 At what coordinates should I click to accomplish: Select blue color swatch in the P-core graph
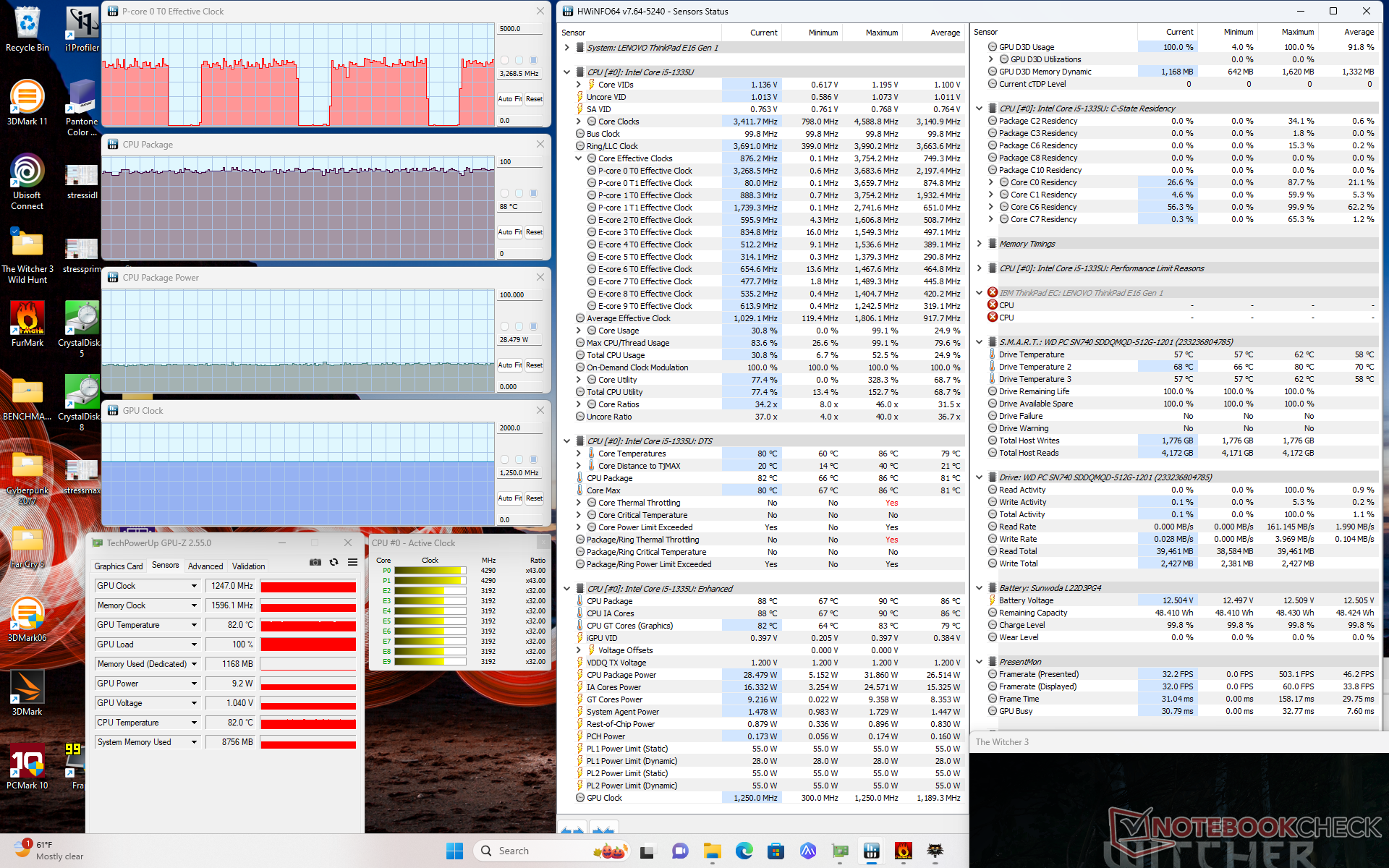[x=534, y=60]
